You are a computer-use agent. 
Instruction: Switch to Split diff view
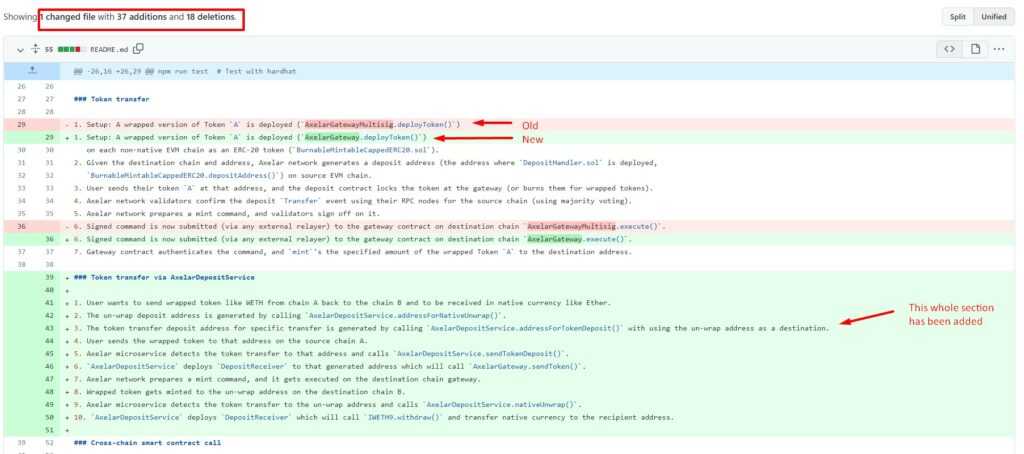tap(956, 17)
